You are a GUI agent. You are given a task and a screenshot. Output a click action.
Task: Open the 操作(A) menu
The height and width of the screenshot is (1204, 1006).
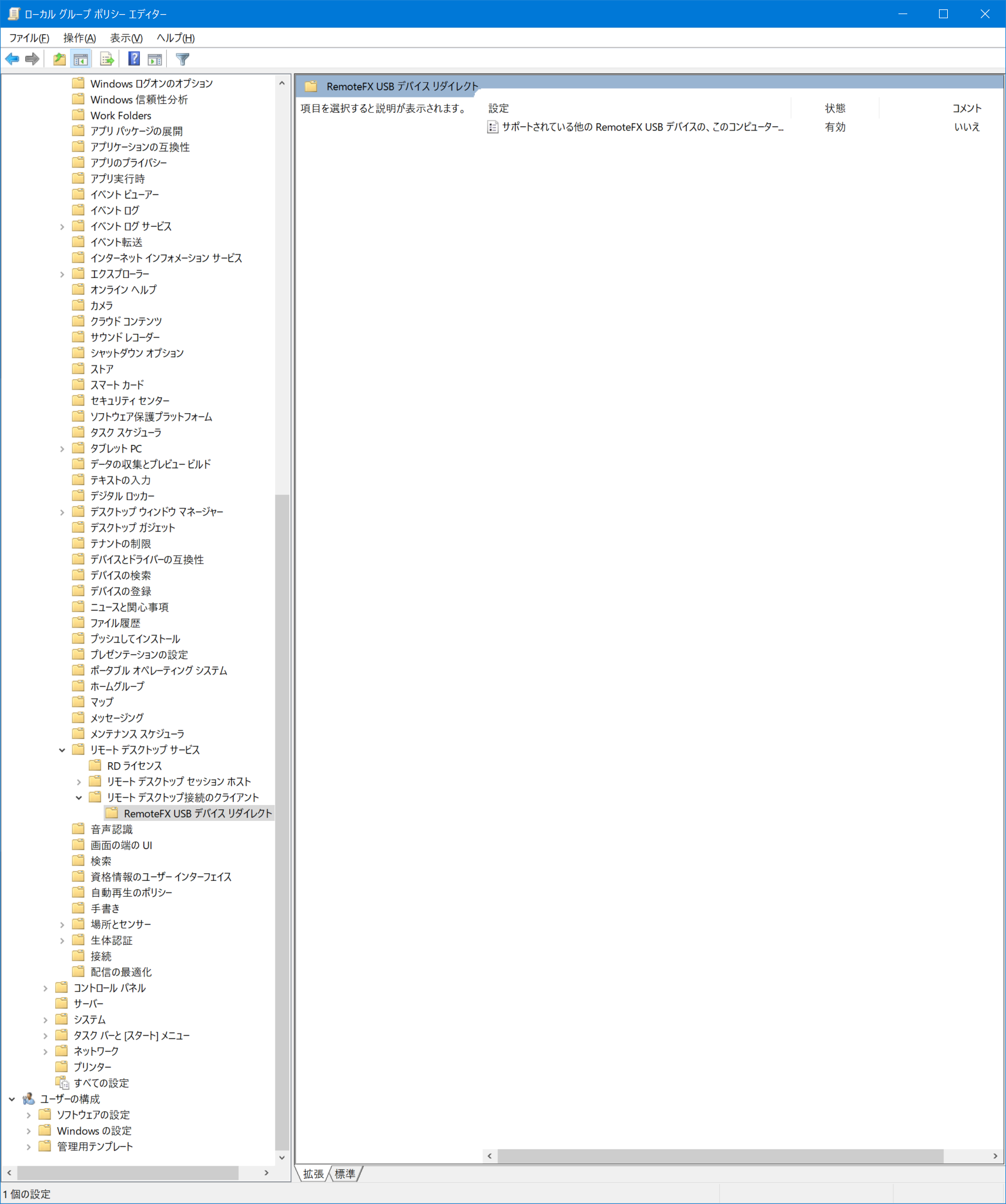[79, 38]
